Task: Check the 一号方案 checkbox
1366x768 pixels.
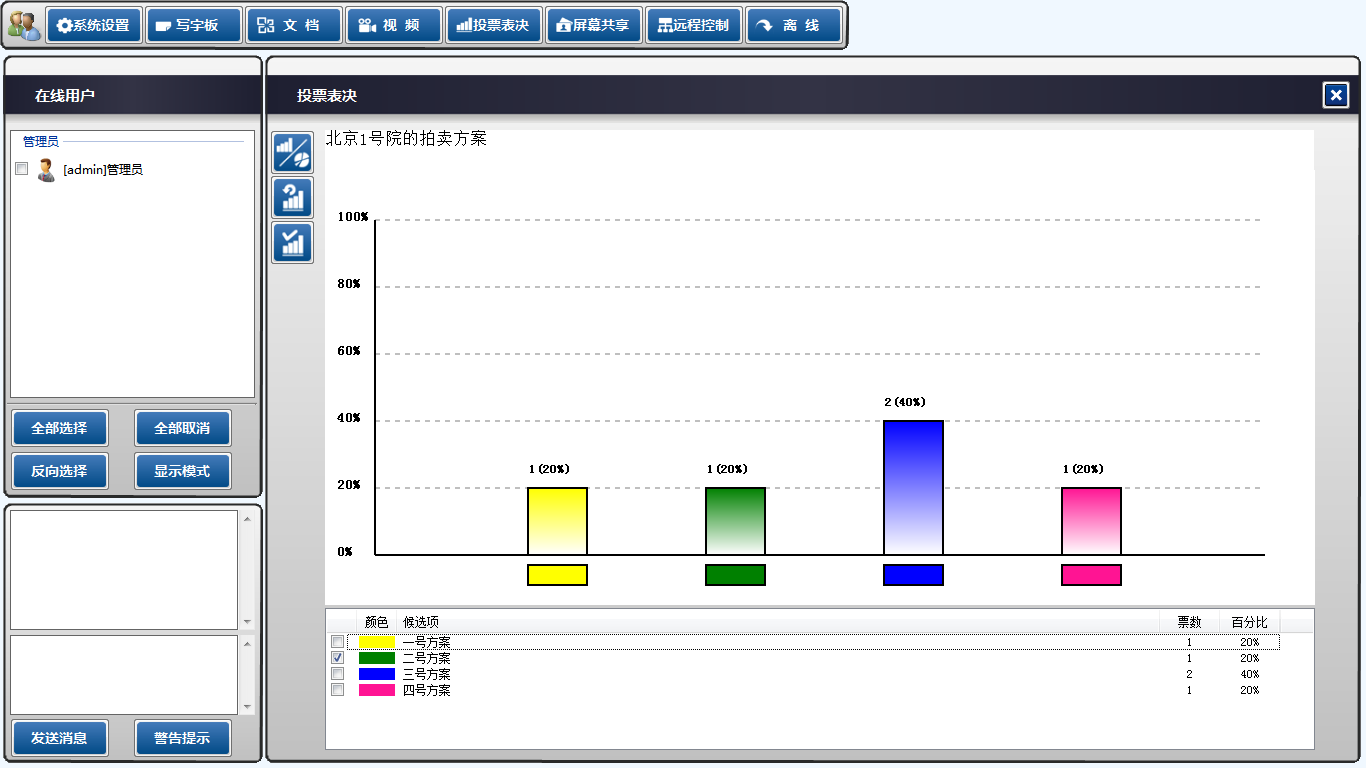Action: (338, 642)
